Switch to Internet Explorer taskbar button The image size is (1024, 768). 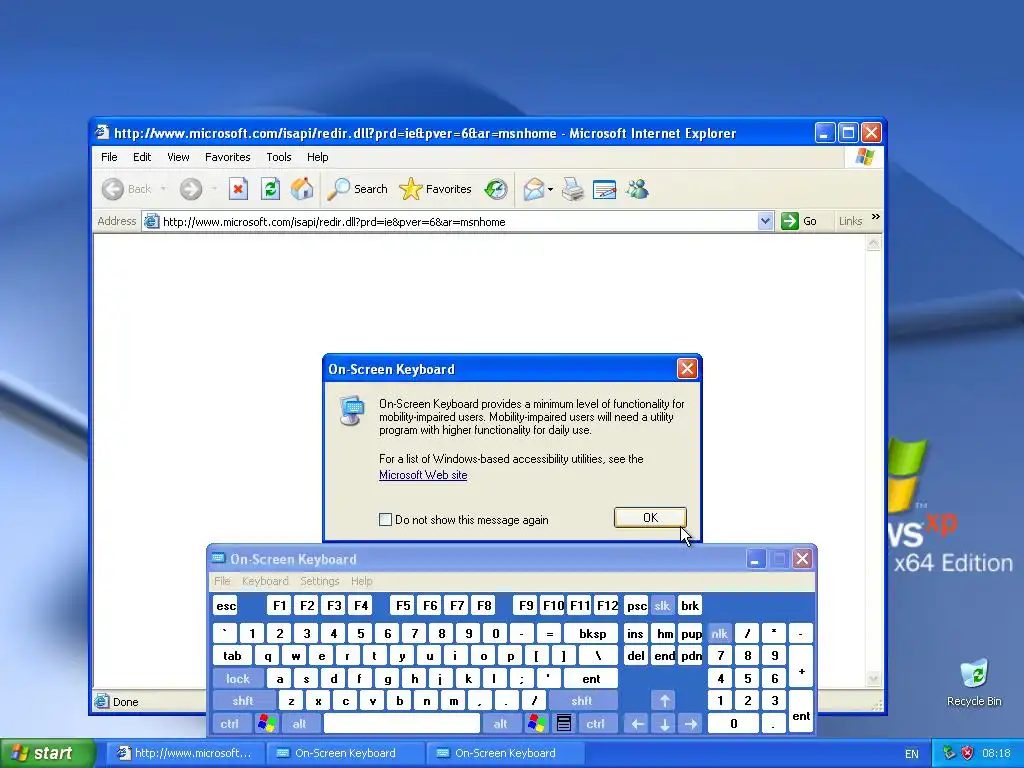185,753
